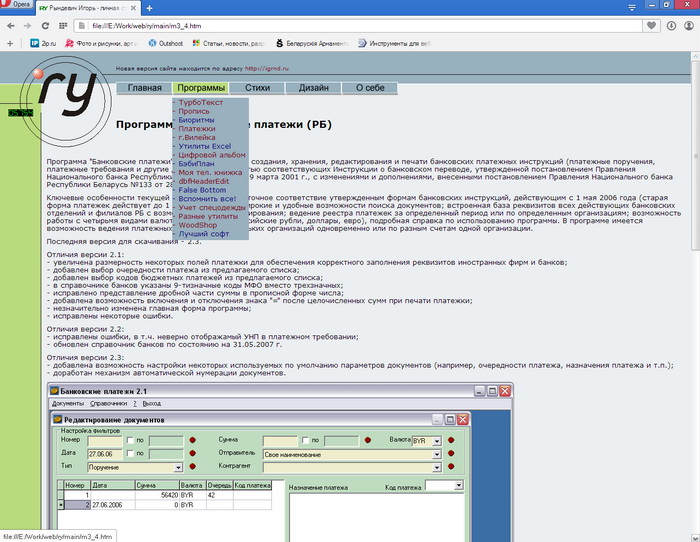The image size is (700, 542).
Task: Click the ry site logo
Action: tap(66, 100)
